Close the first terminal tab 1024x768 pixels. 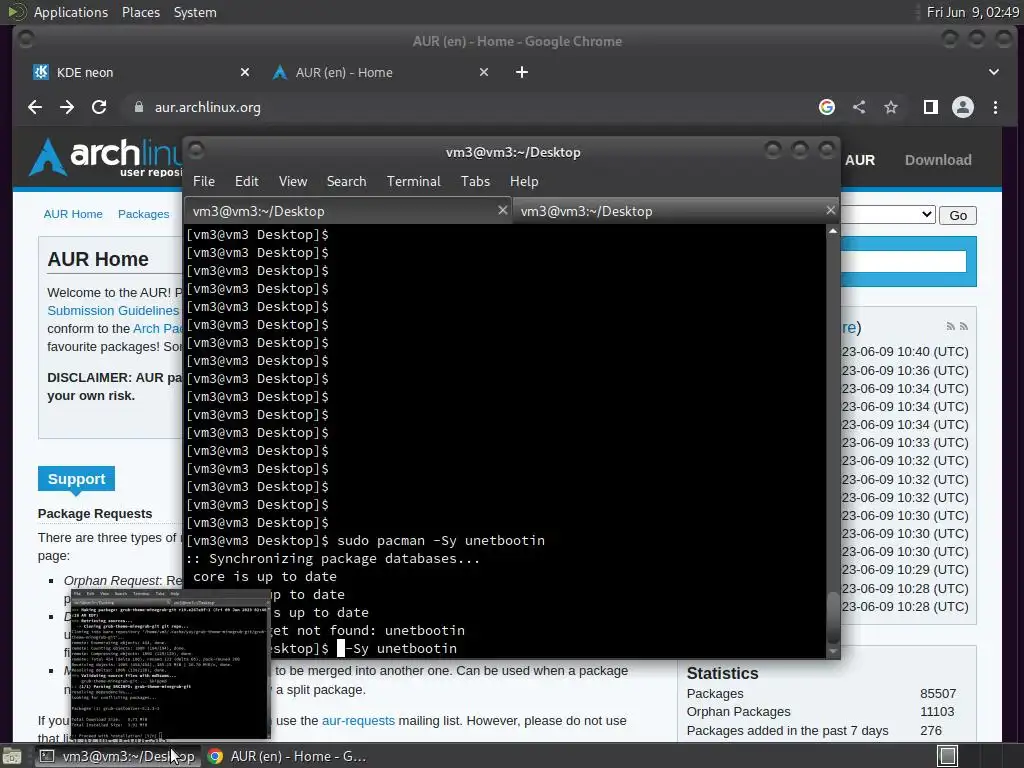(502, 210)
